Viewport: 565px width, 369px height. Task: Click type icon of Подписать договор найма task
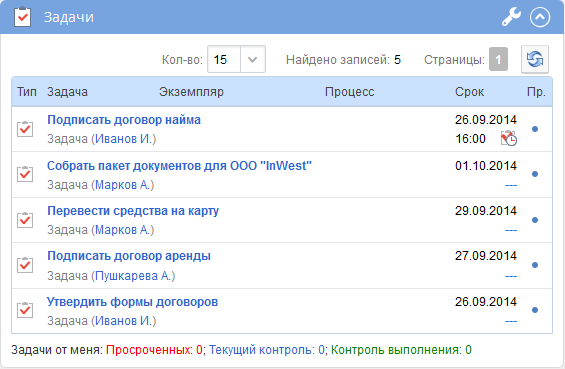pos(25,129)
